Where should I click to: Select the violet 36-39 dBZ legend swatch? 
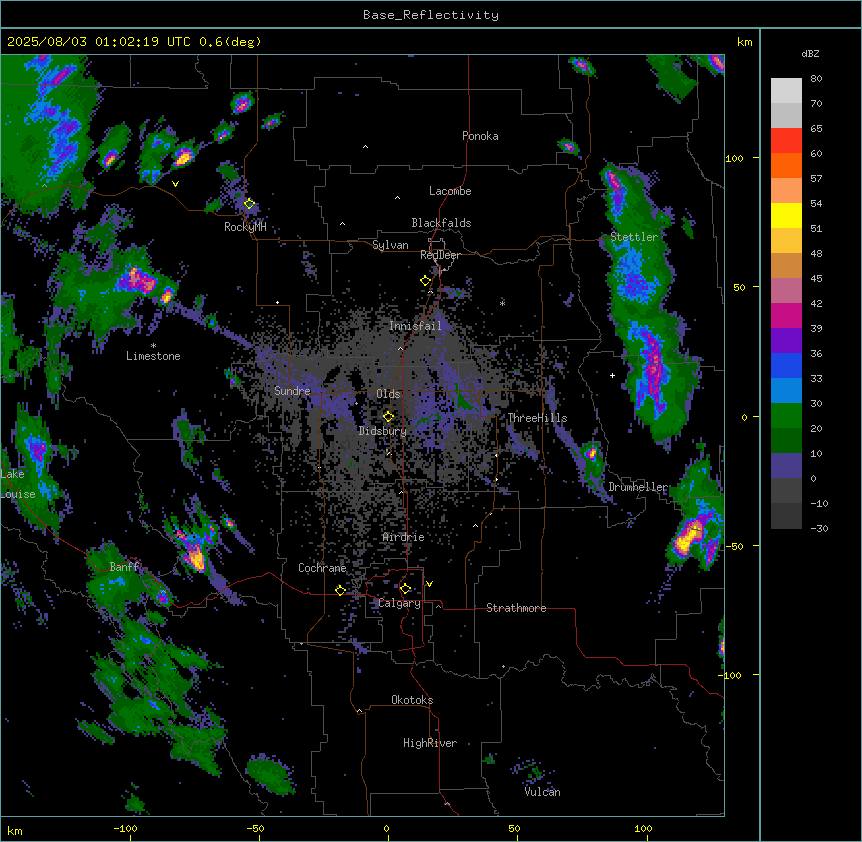pos(786,341)
